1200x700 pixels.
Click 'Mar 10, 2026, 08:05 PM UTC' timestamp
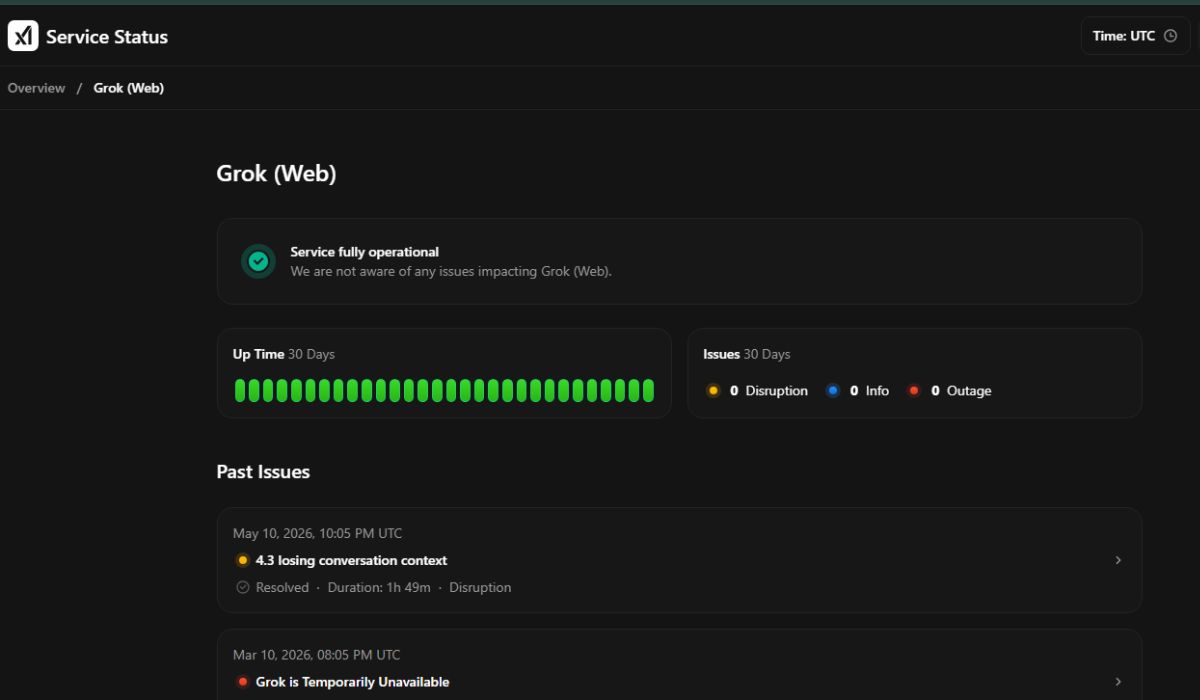click(317, 655)
